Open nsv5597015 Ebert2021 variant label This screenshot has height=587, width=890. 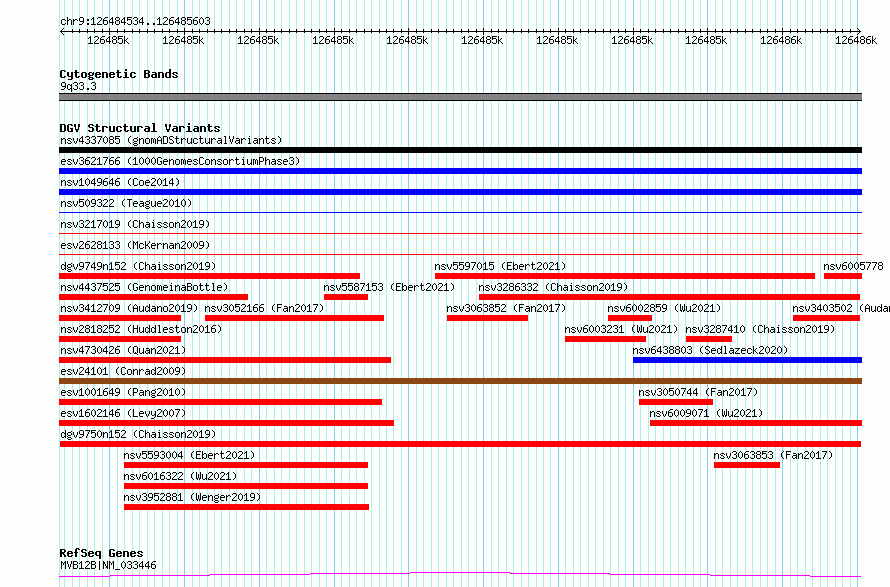[500, 266]
